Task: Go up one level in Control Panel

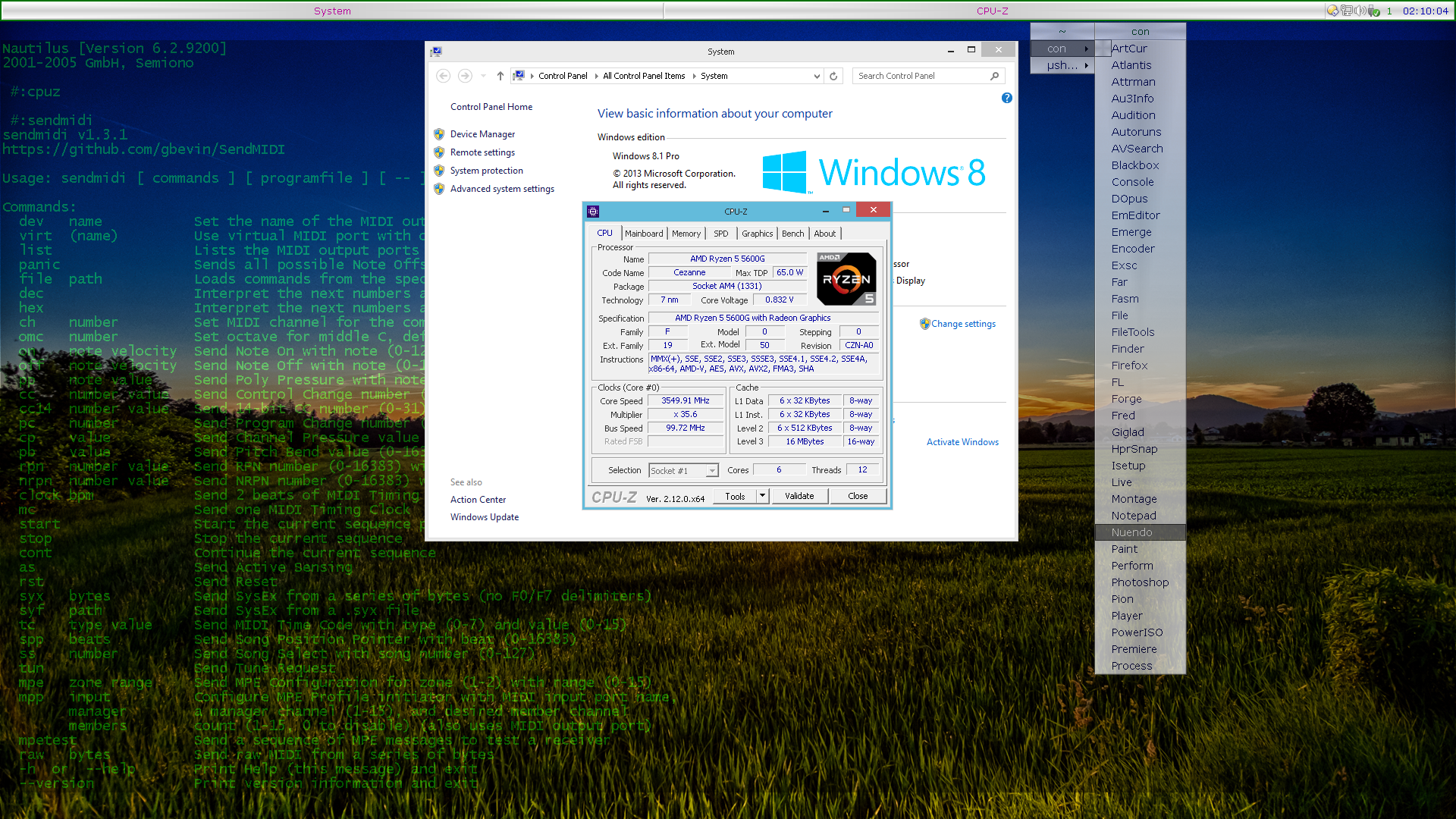Action: (500, 76)
